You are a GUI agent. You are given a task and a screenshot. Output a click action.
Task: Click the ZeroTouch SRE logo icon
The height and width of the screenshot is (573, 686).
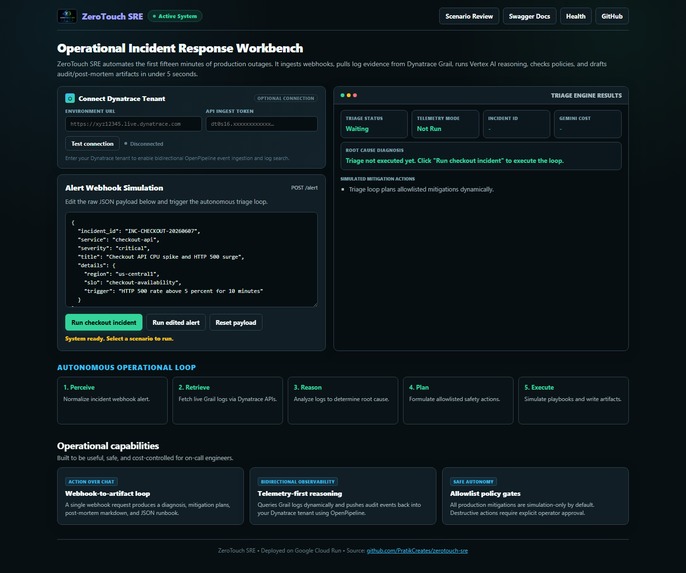[67, 16]
